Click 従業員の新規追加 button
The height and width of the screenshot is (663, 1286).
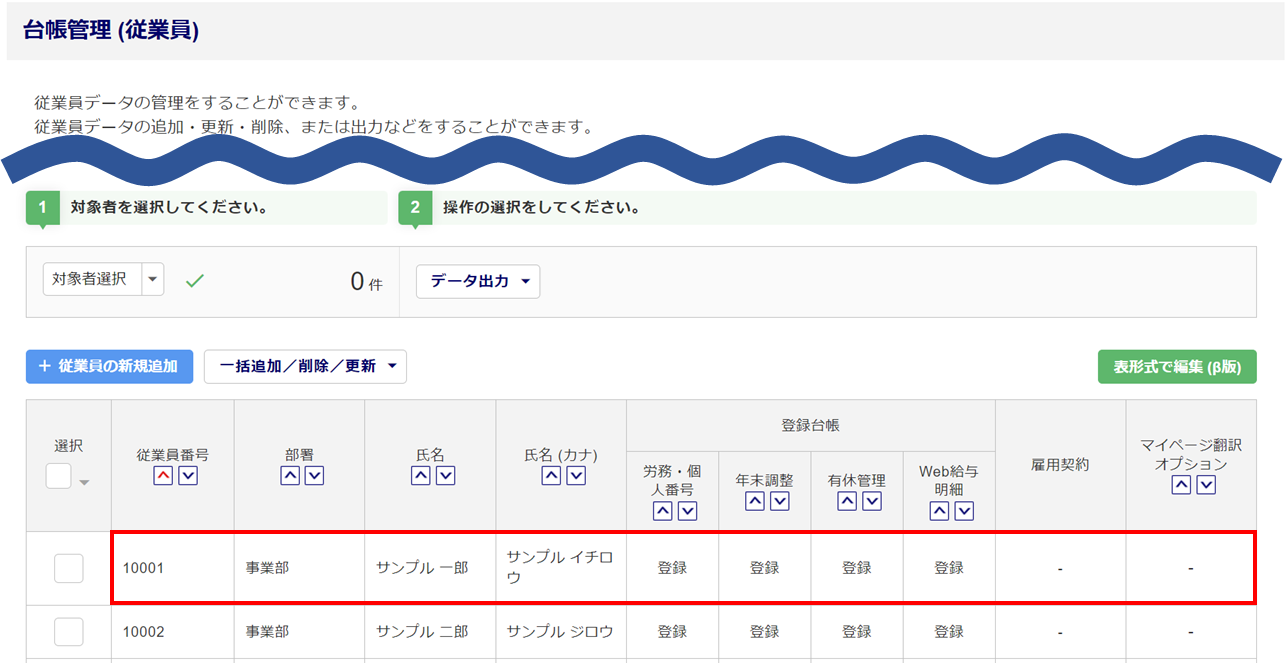pos(109,367)
